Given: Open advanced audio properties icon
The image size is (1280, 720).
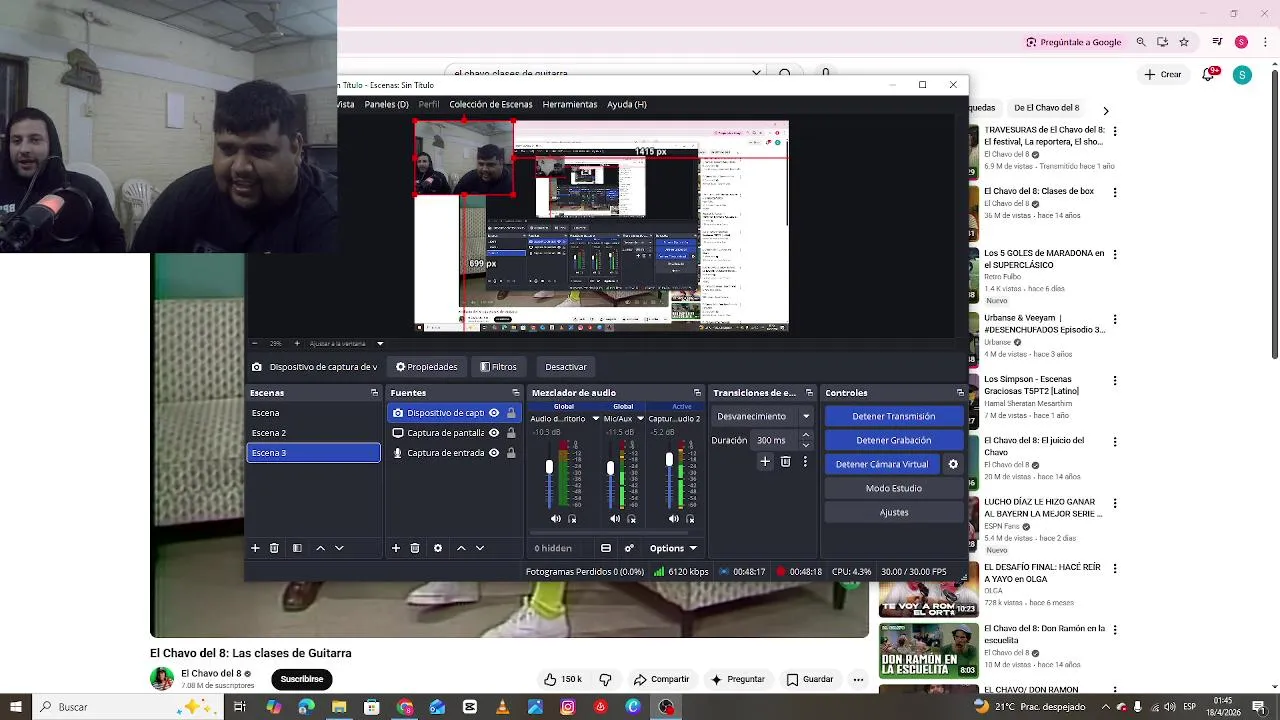Looking at the screenshot, I should coord(629,548).
